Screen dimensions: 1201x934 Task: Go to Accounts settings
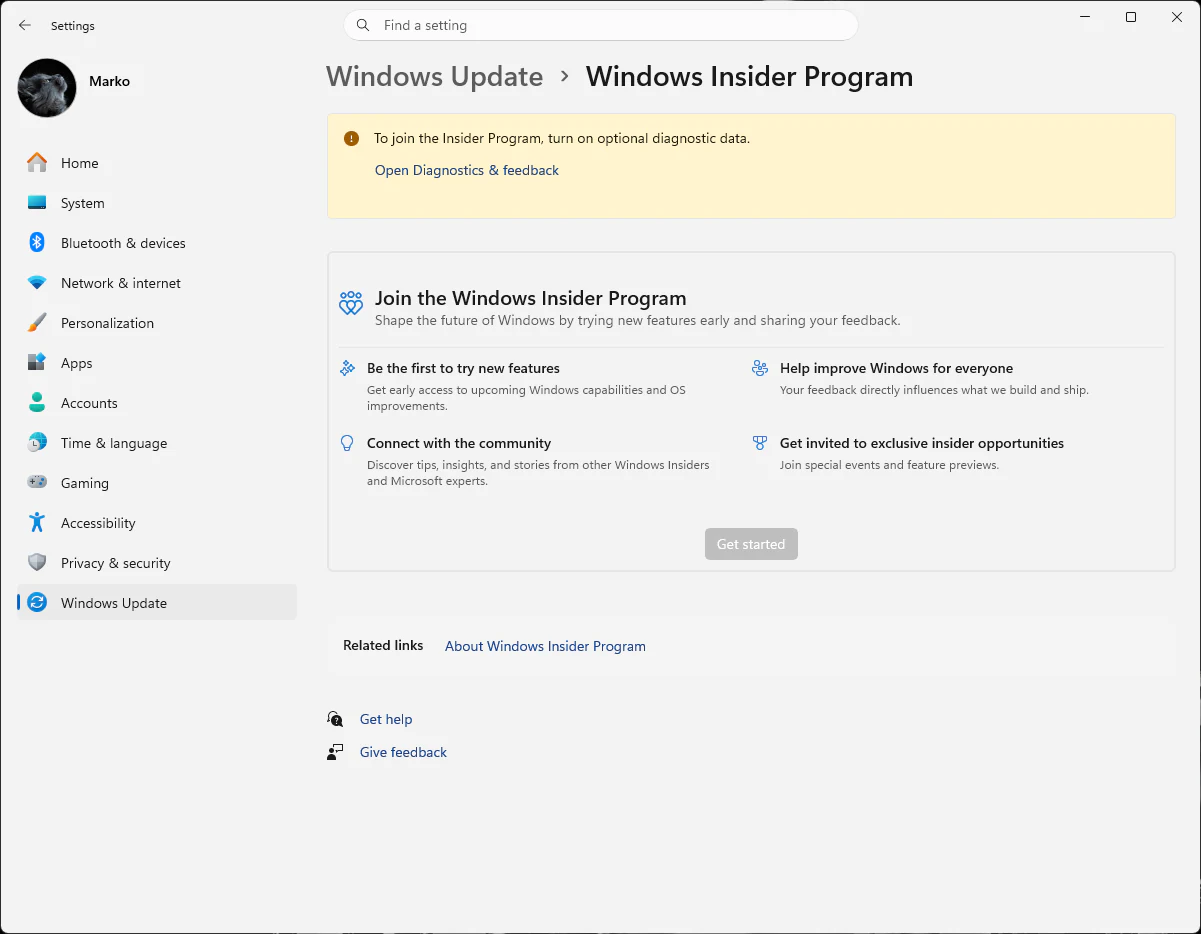tap(157, 402)
